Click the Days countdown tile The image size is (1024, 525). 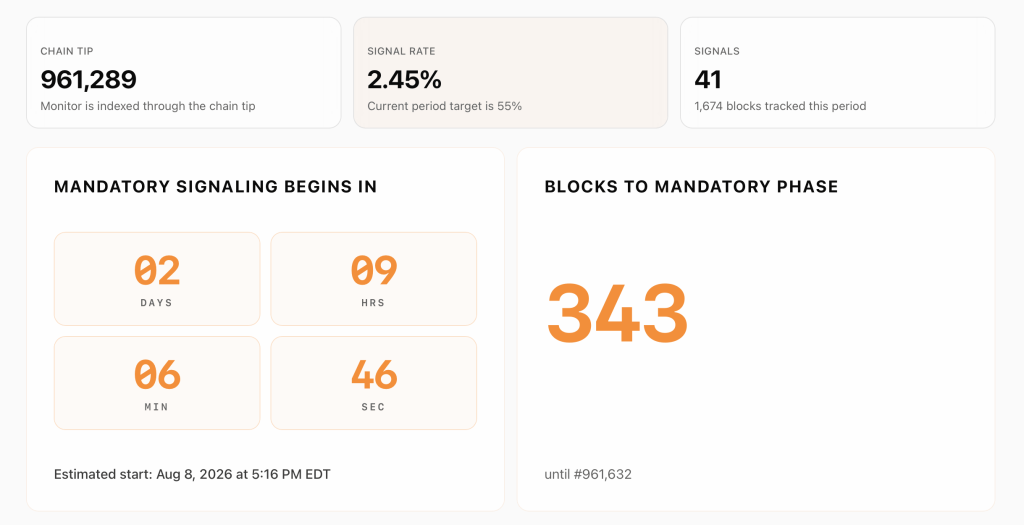157,279
